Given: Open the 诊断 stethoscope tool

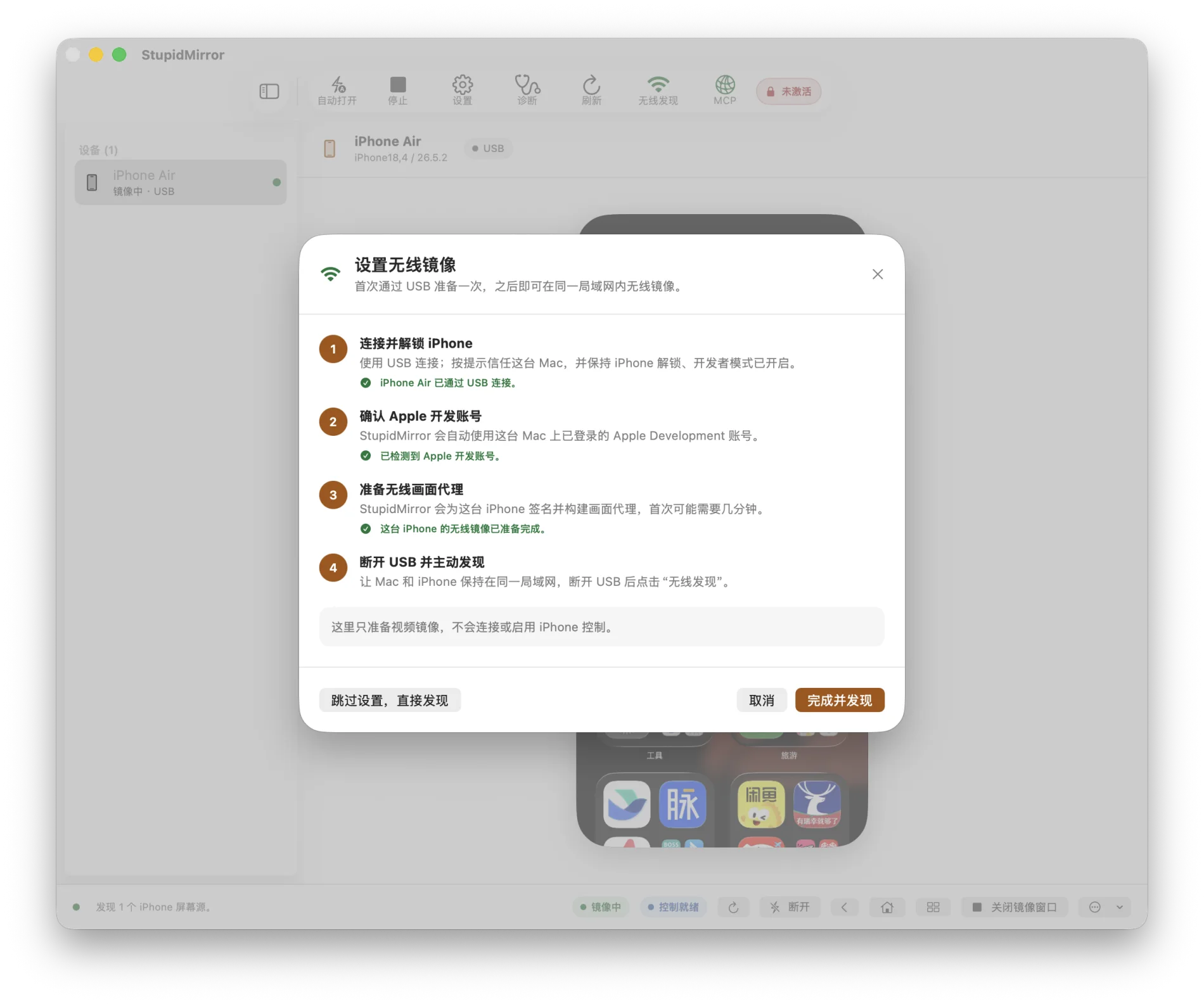Looking at the screenshot, I should (x=527, y=91).
